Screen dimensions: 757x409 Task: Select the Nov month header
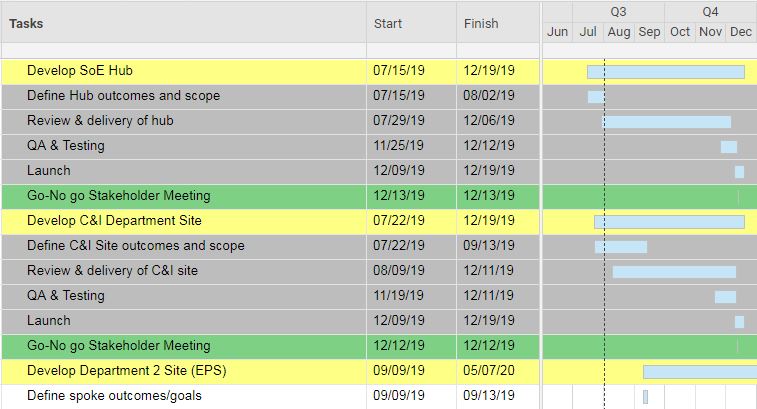pos(710,32)
